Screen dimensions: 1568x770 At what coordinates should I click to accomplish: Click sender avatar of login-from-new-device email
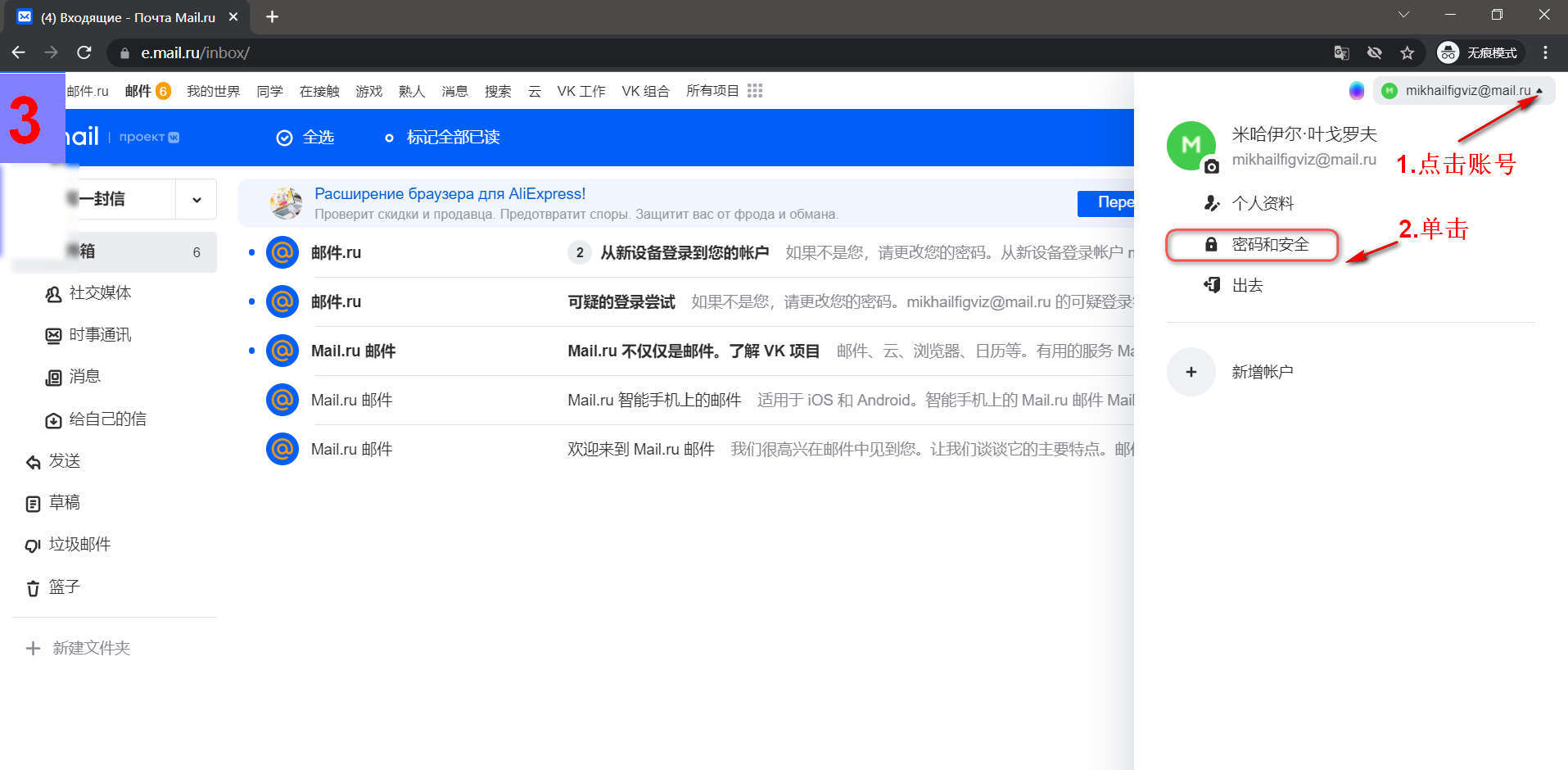(282, 252)
